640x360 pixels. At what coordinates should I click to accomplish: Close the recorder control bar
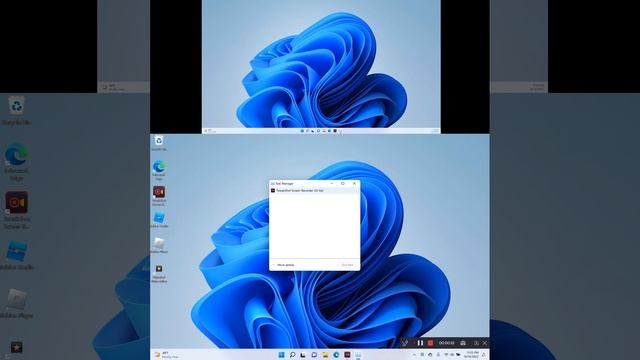[x=484, y=343]
